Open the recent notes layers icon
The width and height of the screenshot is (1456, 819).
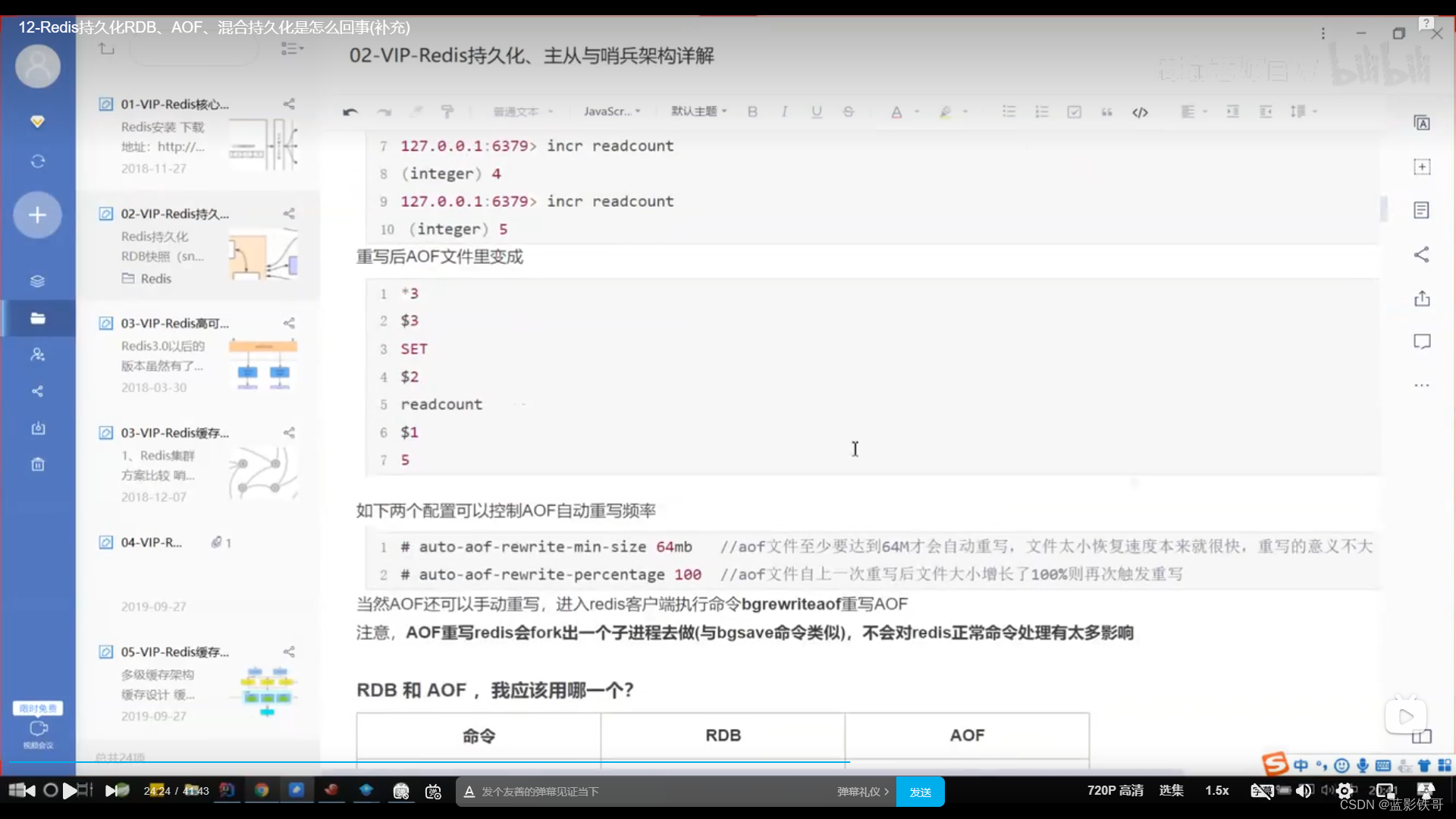point(37,281)
